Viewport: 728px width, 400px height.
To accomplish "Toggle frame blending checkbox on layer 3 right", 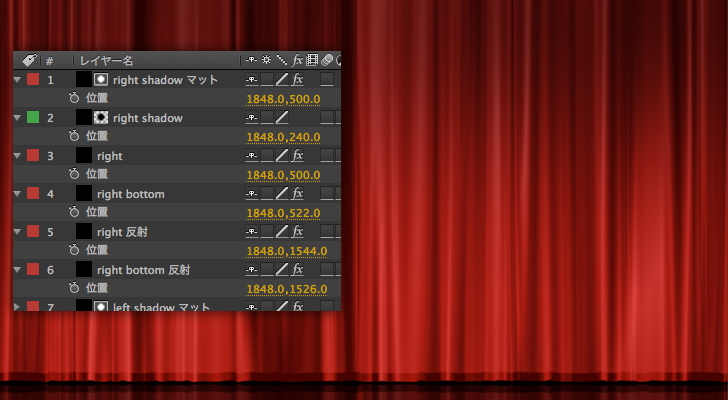I will click(327, 156).
